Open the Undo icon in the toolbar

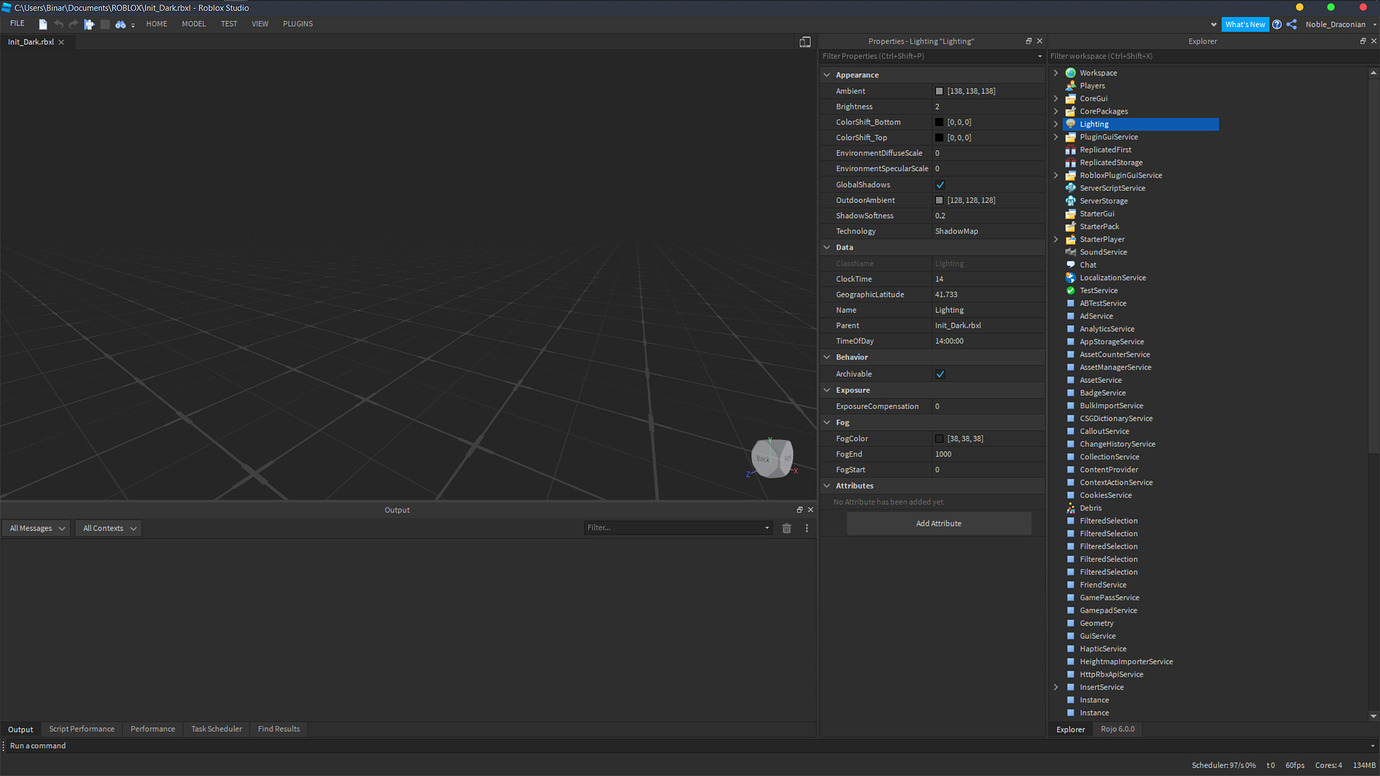[x=58, y=23]
